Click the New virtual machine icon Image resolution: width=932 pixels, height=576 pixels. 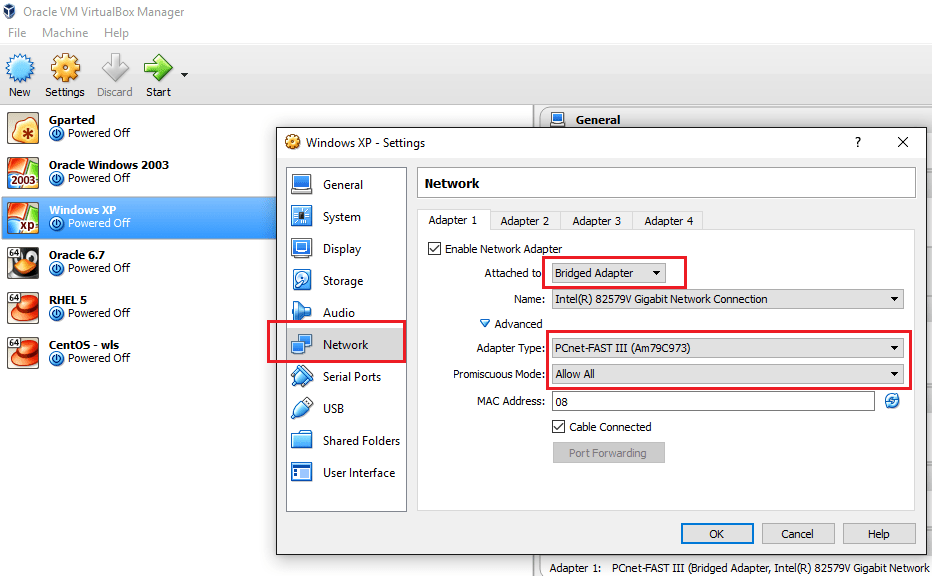[x=20, y=68]
